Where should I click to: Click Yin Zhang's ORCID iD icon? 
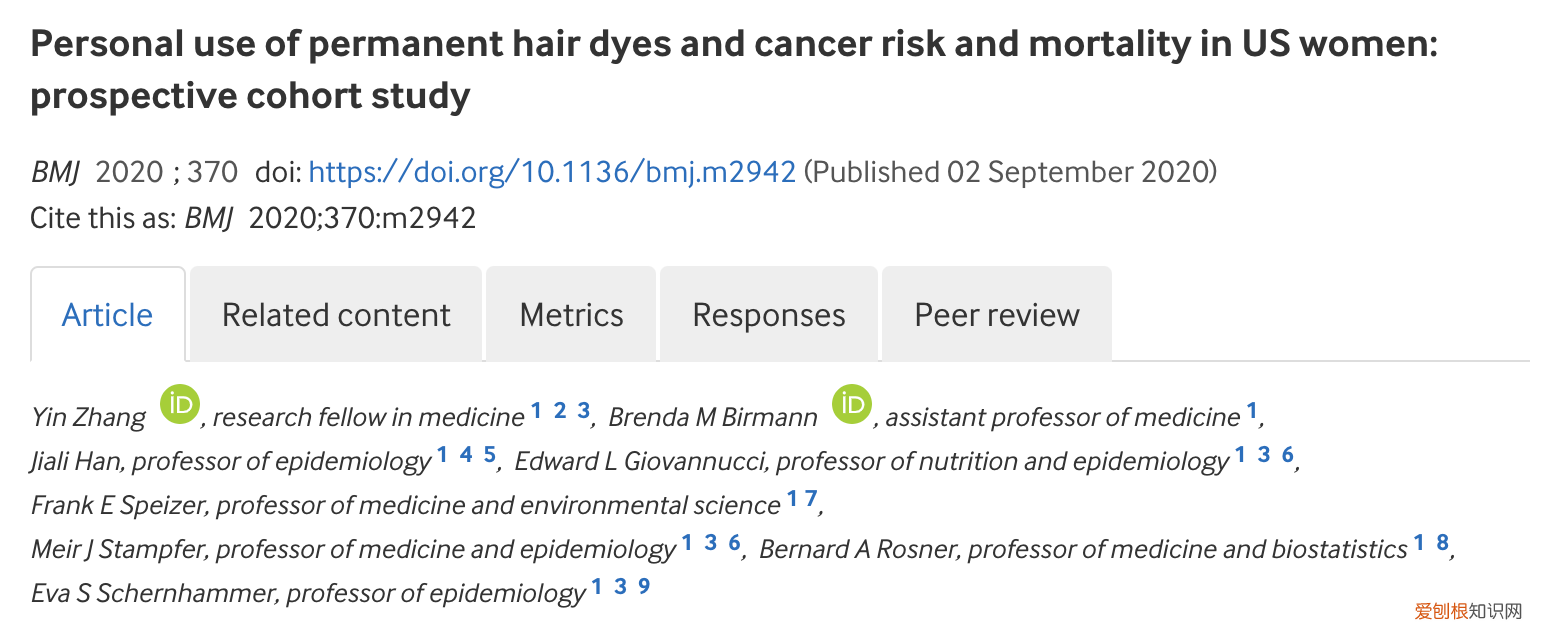[x=180, y=406]
